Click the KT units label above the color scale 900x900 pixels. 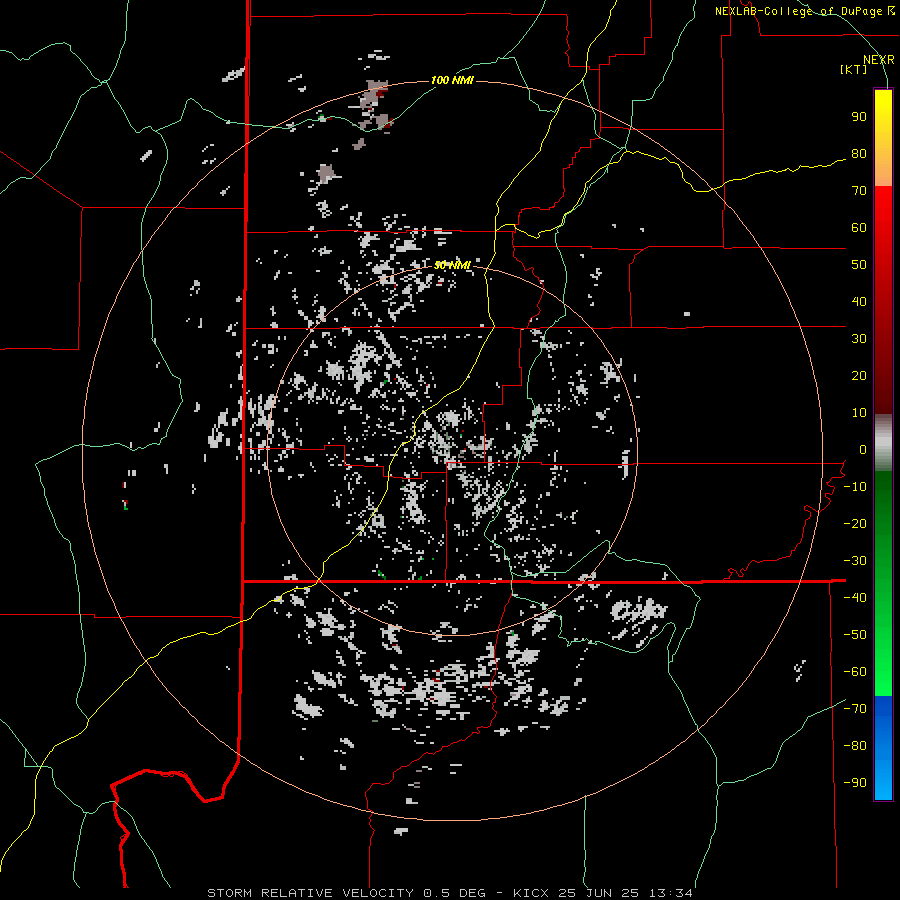854,69
